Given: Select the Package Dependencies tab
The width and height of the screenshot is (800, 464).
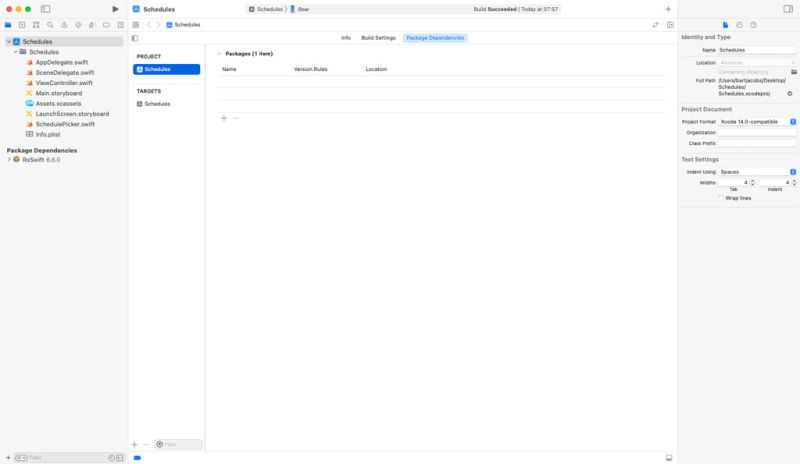Looking at the screenshot, I should (435, 38).
